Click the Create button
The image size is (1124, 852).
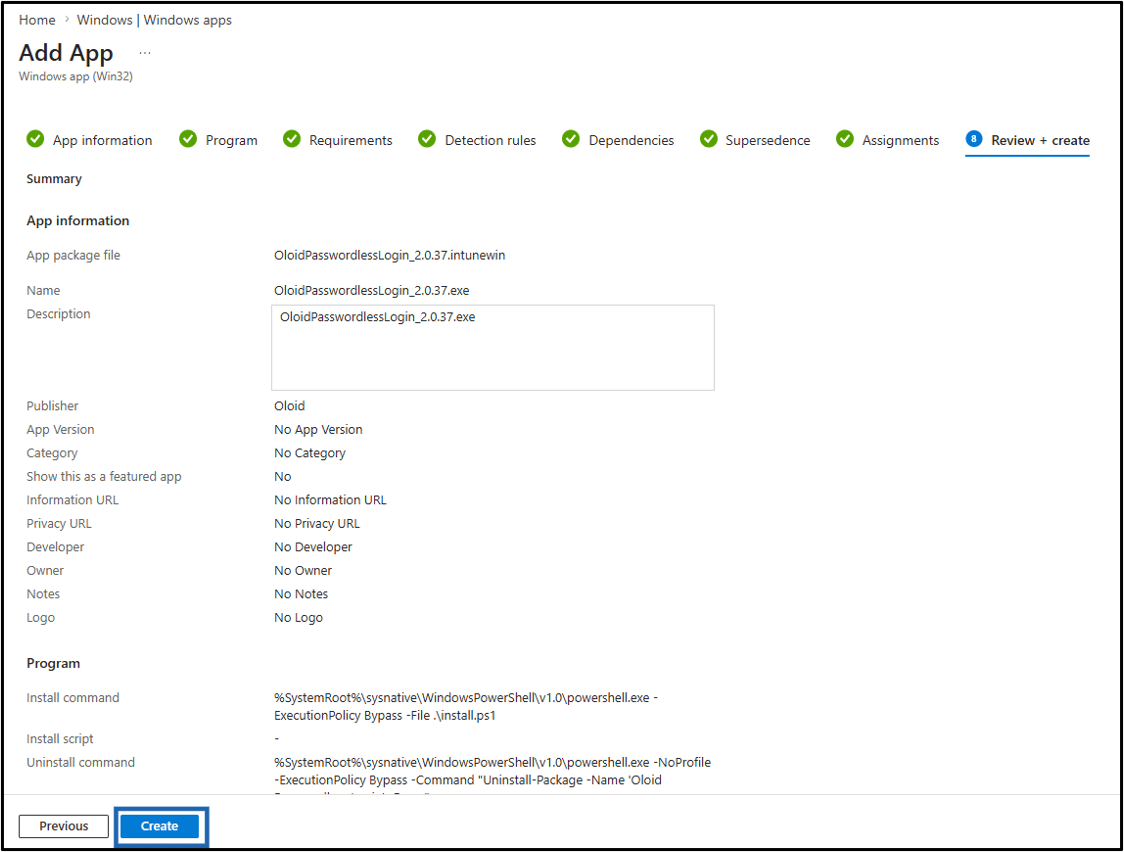[x=159, y=826]
